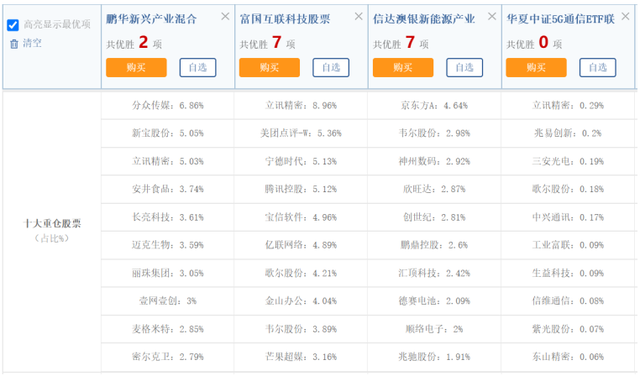Open 信达澳银新能源产业 fund title link

click(424, 19)
